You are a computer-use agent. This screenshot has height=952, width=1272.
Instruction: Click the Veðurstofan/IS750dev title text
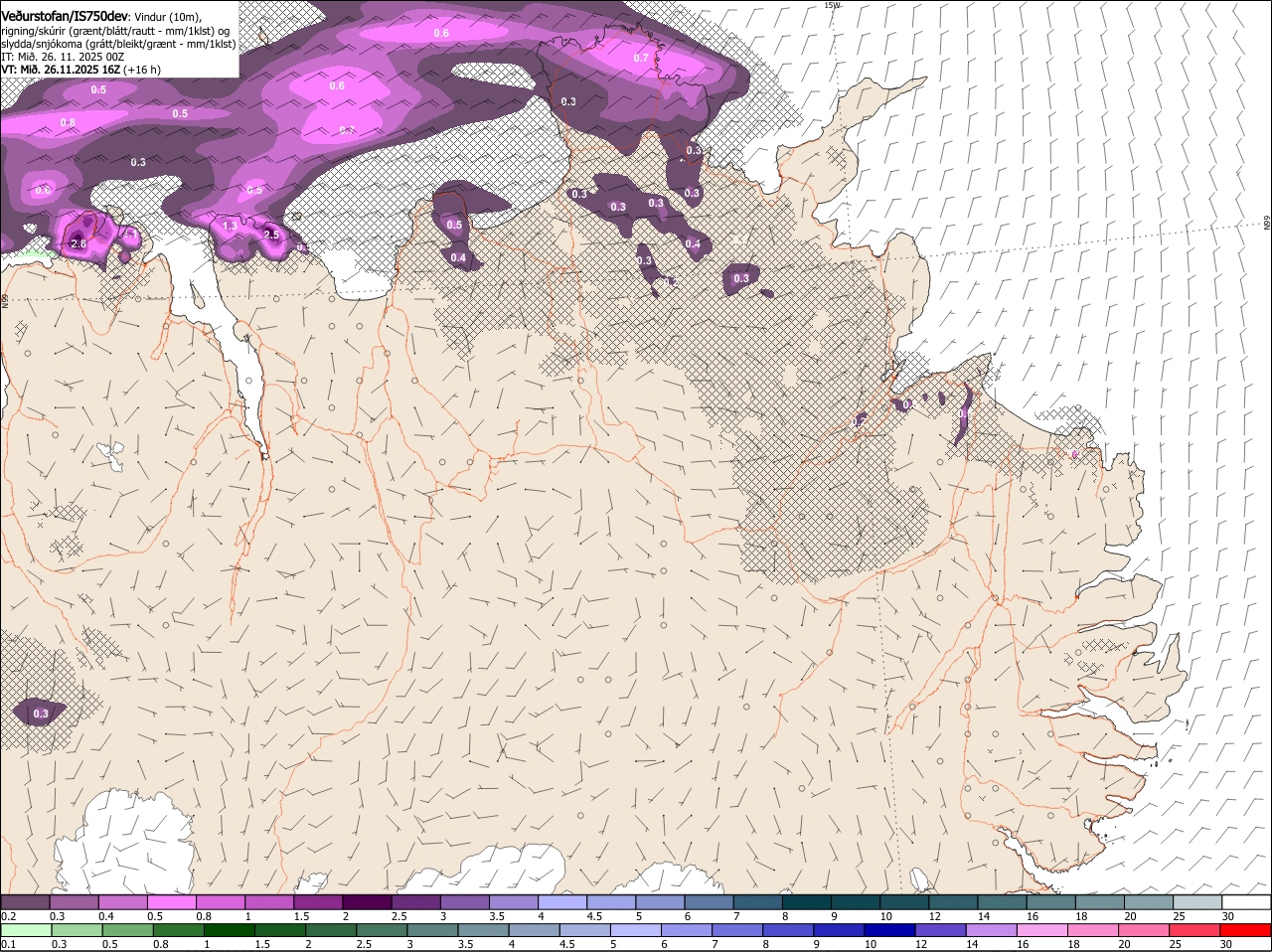[x=65, y=17]
